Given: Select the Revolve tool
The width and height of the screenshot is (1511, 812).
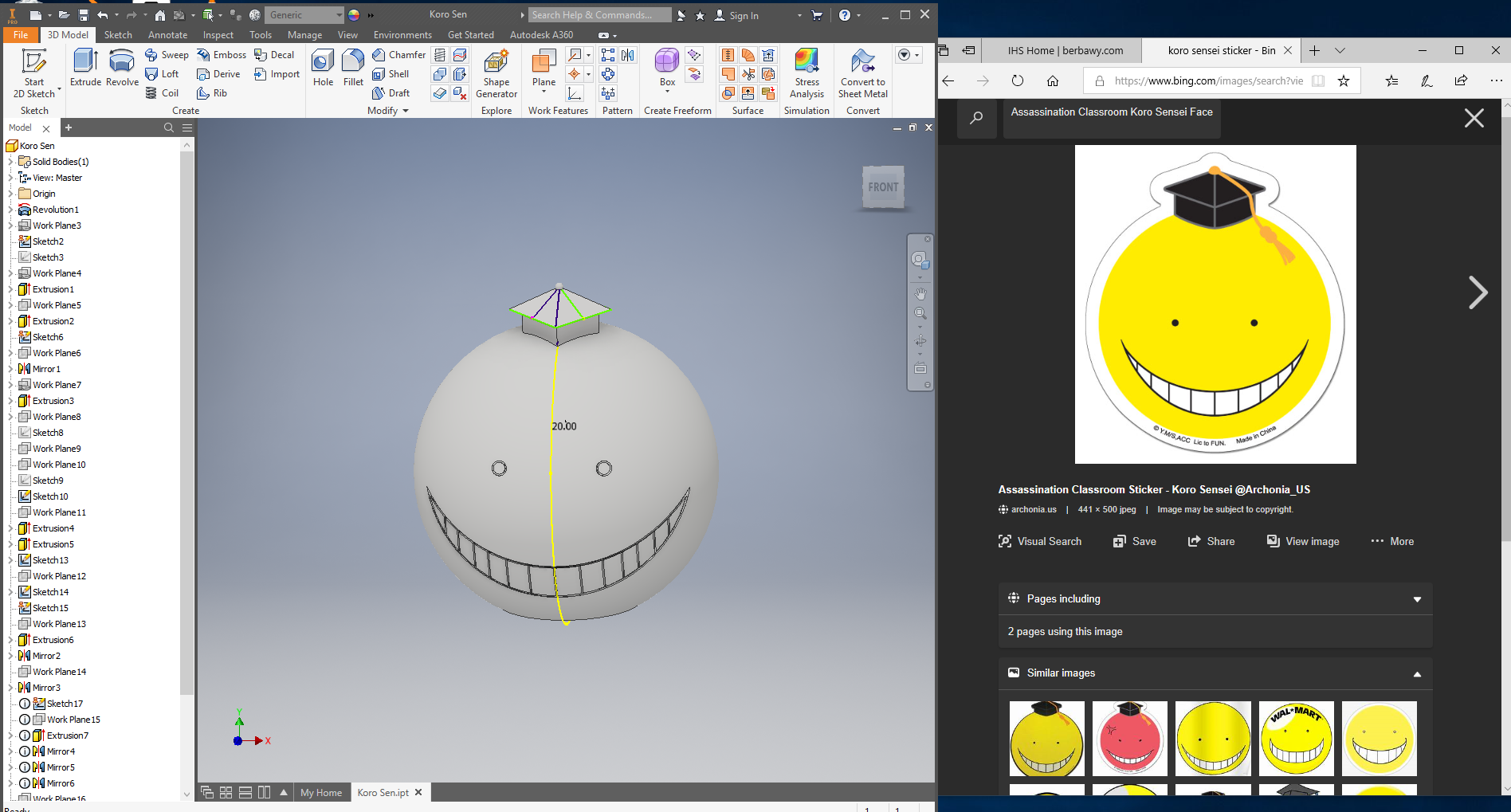Looking at the screenshot, I should [122, 67].
